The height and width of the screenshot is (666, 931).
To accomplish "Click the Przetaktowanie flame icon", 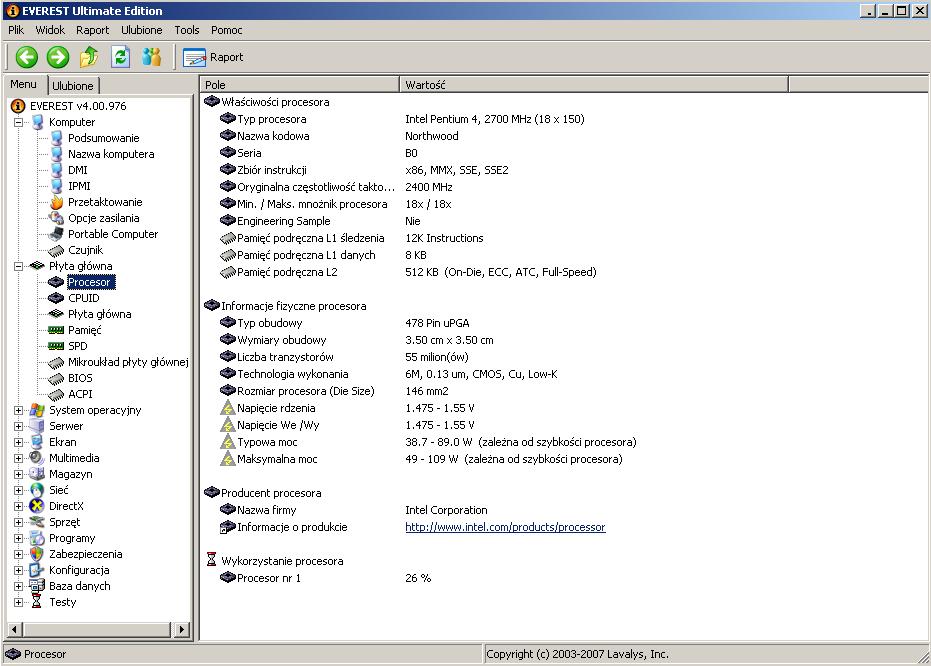I will click(x=56, y=202).
